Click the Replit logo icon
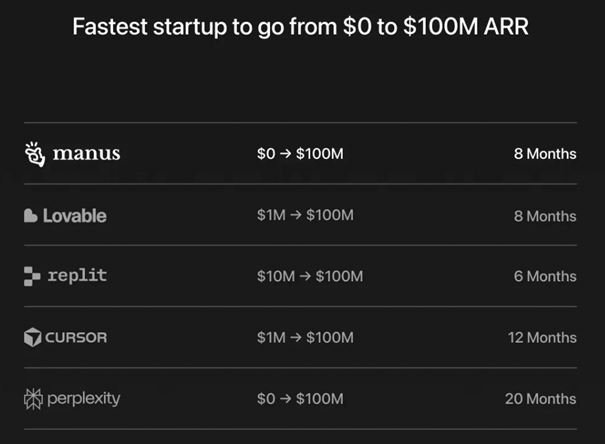Image resolution: width=605 pixels, height=444 pixels. [x=32, y=277]
